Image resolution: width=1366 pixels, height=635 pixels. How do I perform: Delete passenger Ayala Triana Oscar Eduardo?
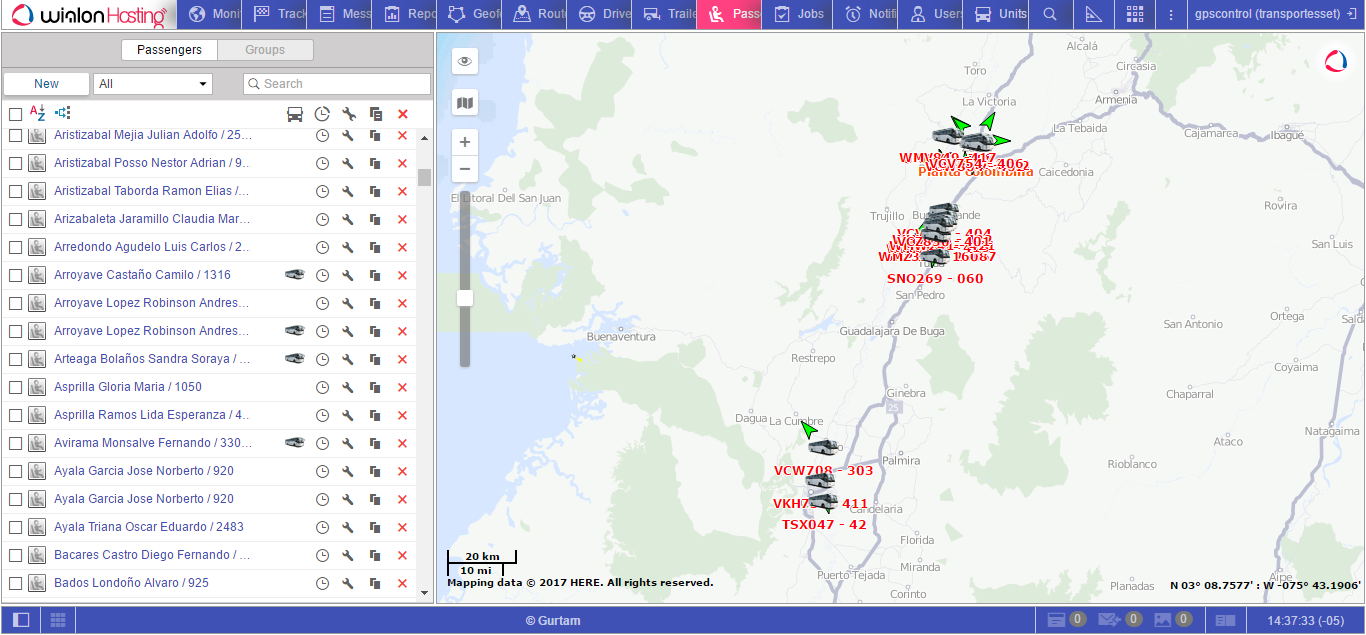click(x=403, y=527)
